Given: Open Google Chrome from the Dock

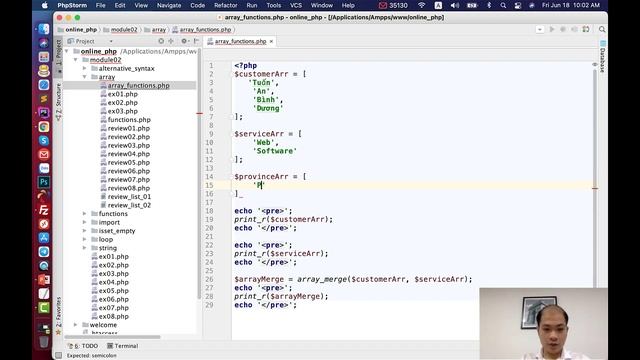Looking at the screenshot, I should pos(44,127).
